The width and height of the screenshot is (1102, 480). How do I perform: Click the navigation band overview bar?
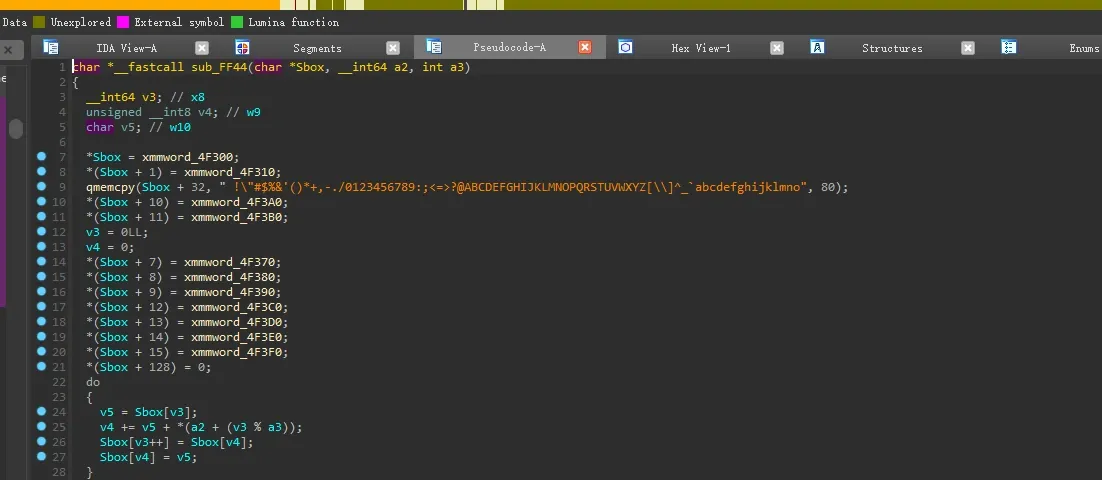pos(551,5)
